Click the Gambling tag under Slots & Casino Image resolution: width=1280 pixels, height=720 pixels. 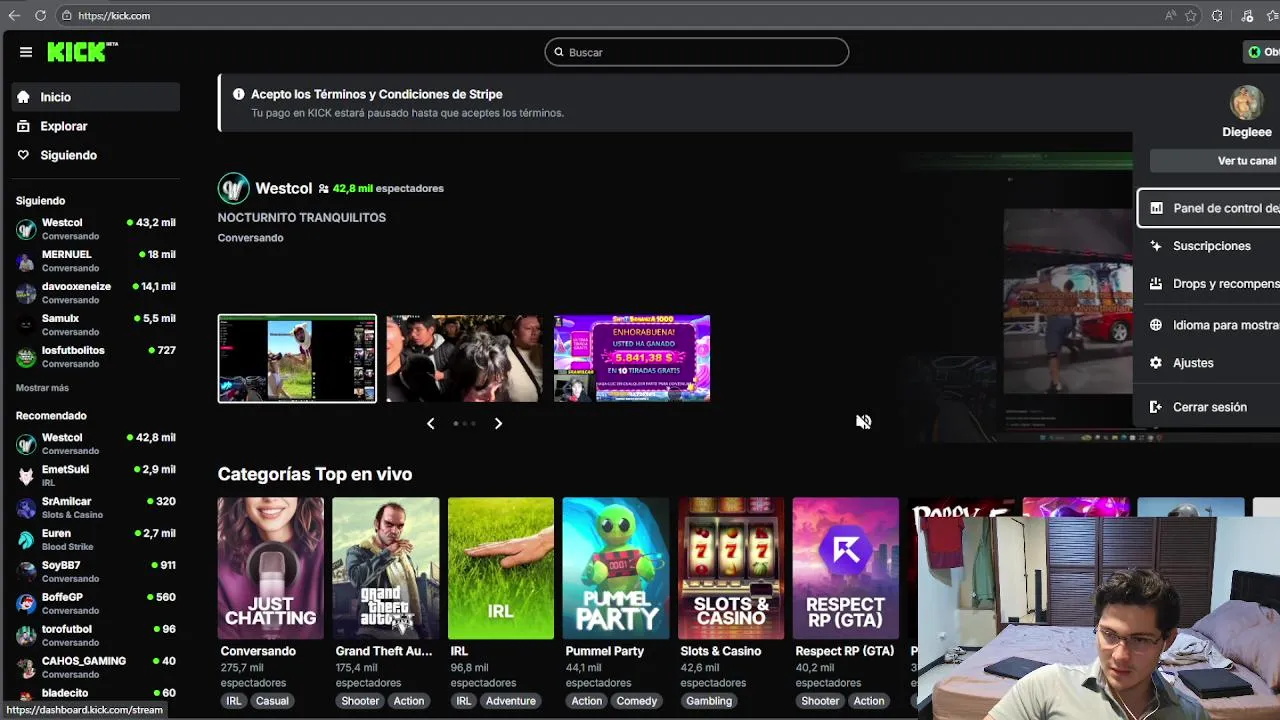coord(709,701)
